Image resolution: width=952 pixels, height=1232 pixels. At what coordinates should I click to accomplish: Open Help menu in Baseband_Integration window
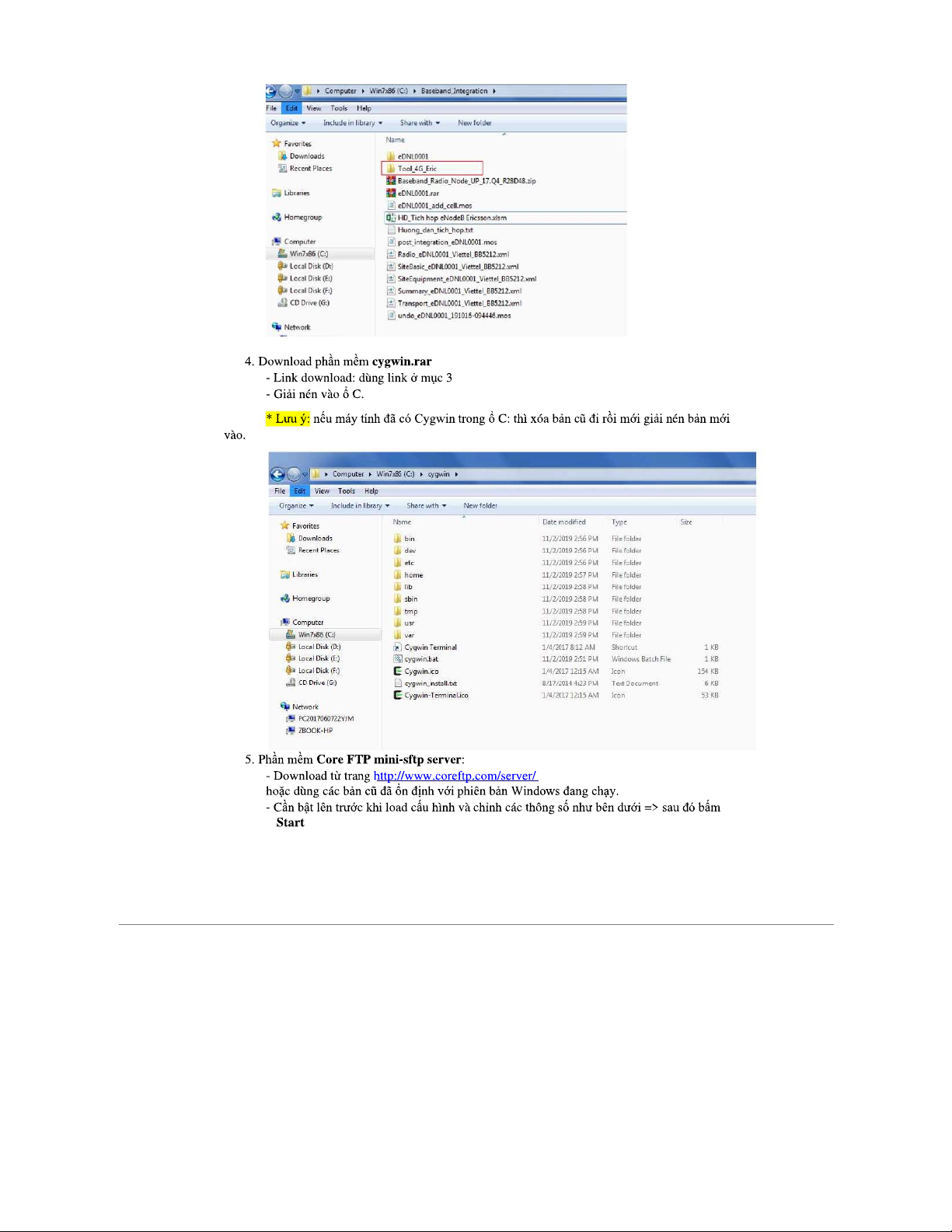click(364, 109)
